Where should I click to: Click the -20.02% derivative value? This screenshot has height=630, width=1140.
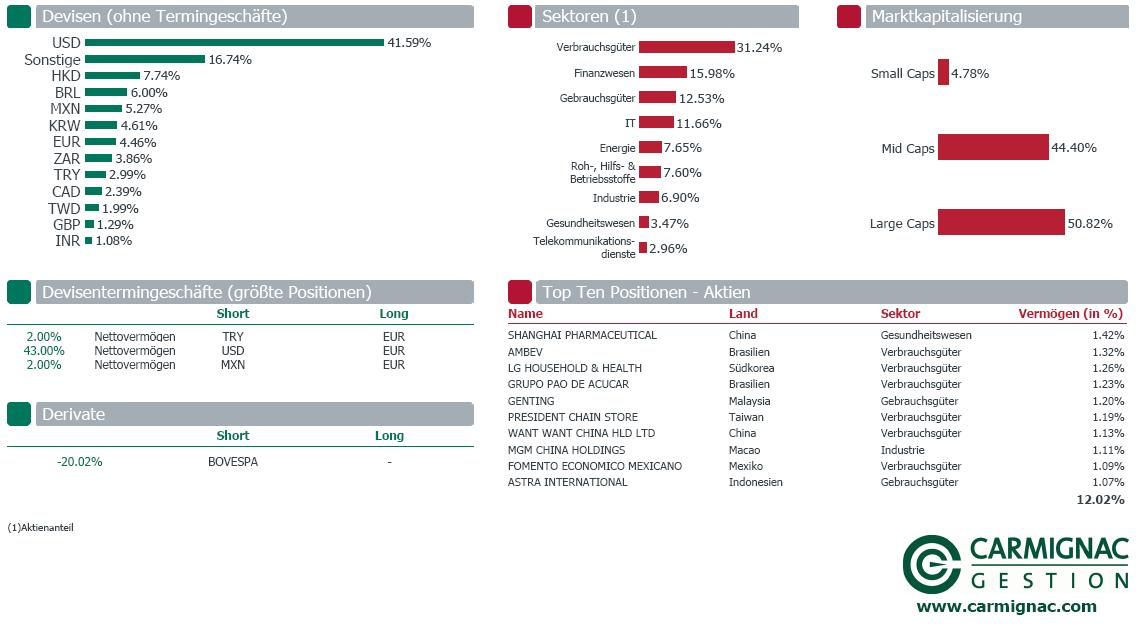coord(79,462)
